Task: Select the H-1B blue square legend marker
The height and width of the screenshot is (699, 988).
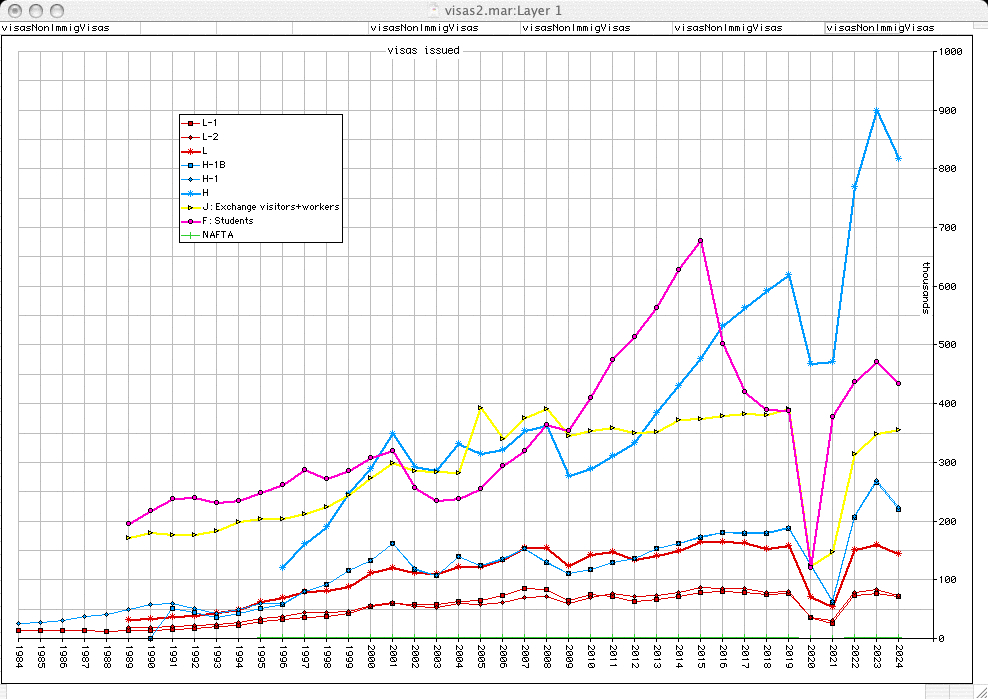Action: pyautogui.click(x=190, y=164)
